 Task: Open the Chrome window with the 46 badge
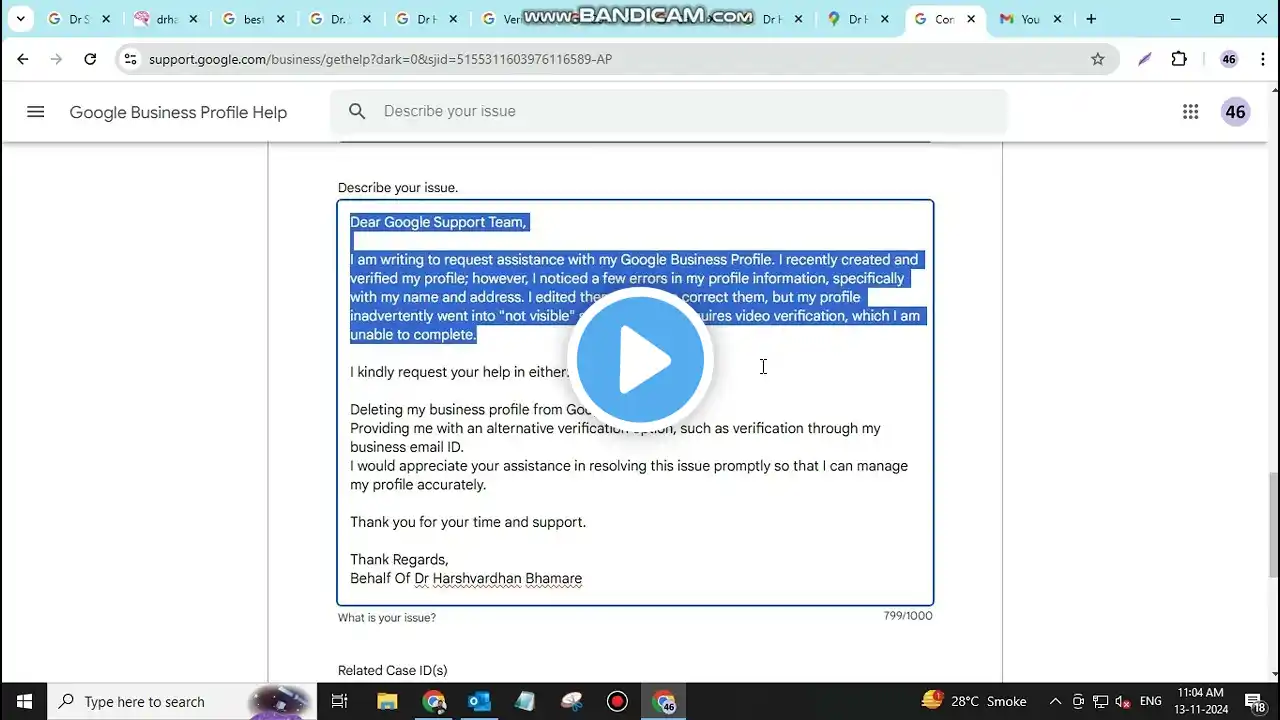(664, 701)
